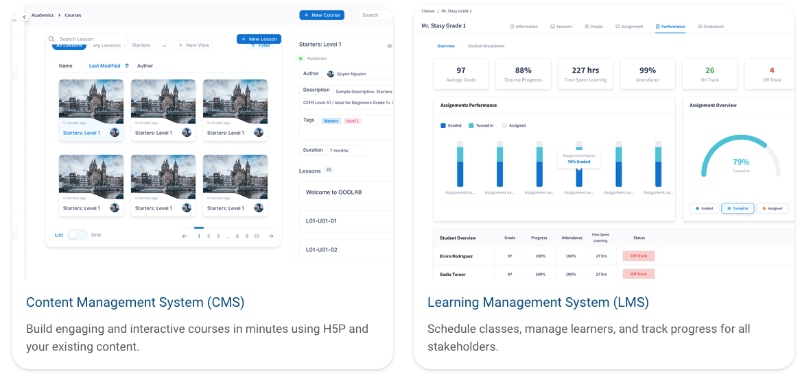Click the Gradebook tab's icon
The height and width of the screenshot is (378, 800).
click(x=699, y=26)
